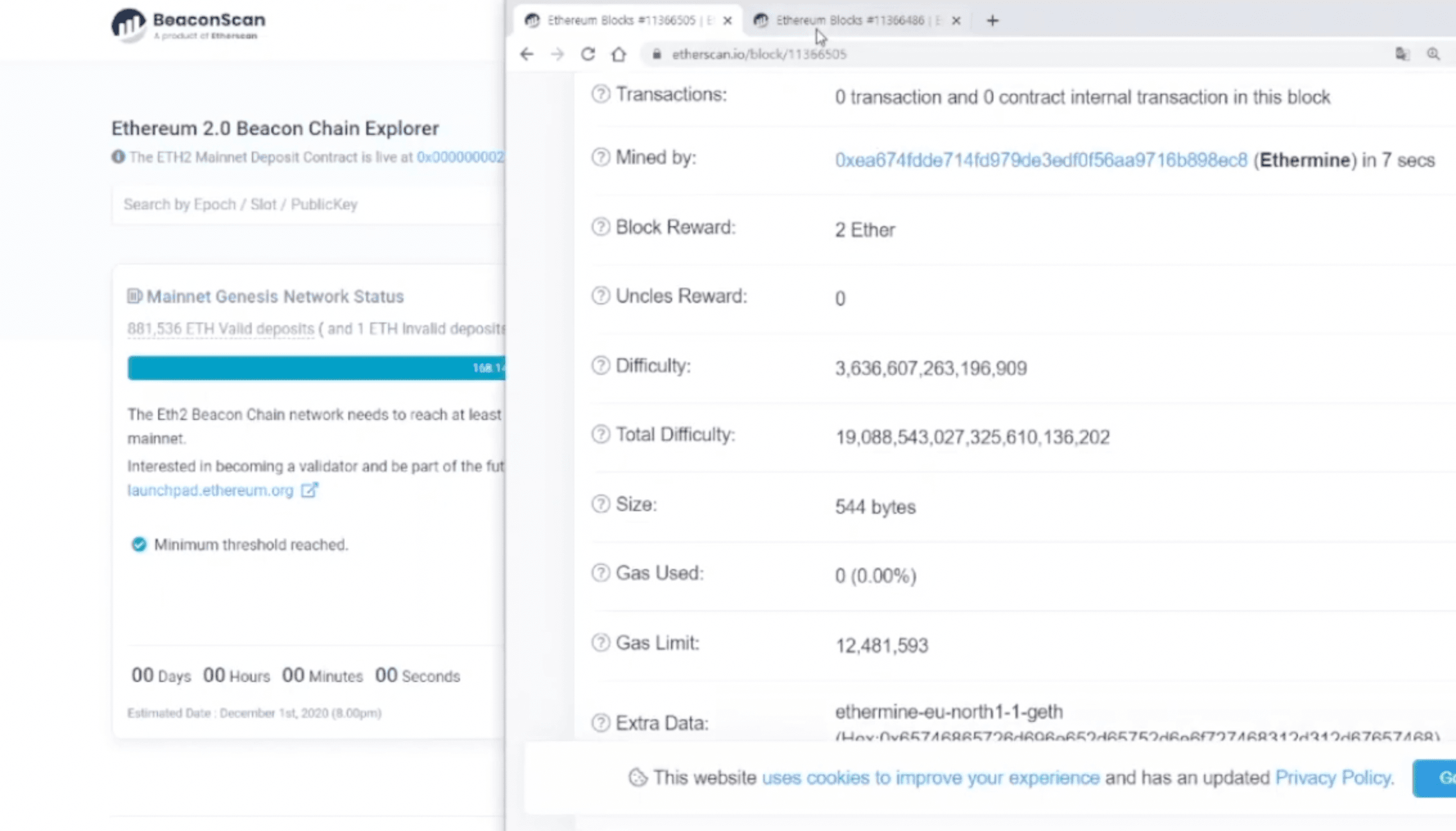1456x831 pixels.
Task: Click the translate page icon
Action: point(1402,55)
